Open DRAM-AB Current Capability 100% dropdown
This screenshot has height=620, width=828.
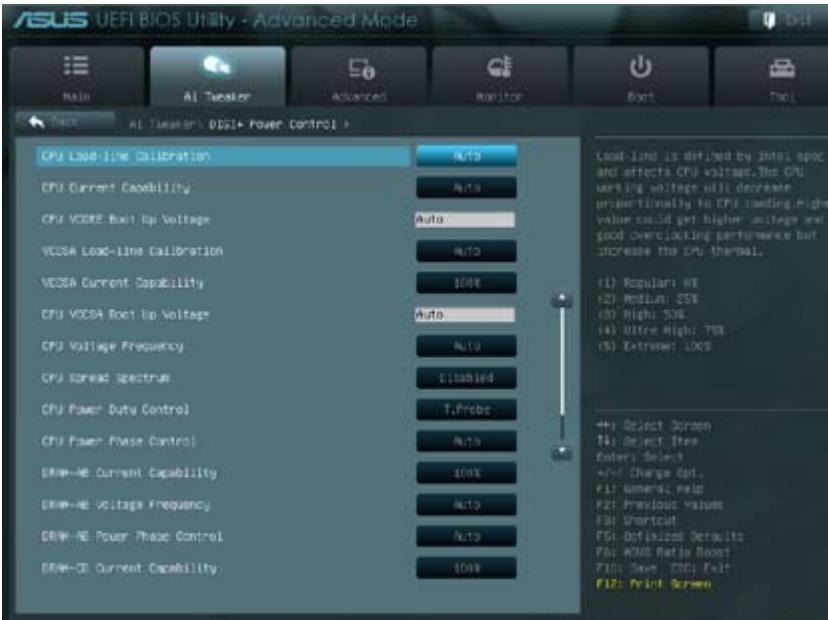click(x=466, y=473)
